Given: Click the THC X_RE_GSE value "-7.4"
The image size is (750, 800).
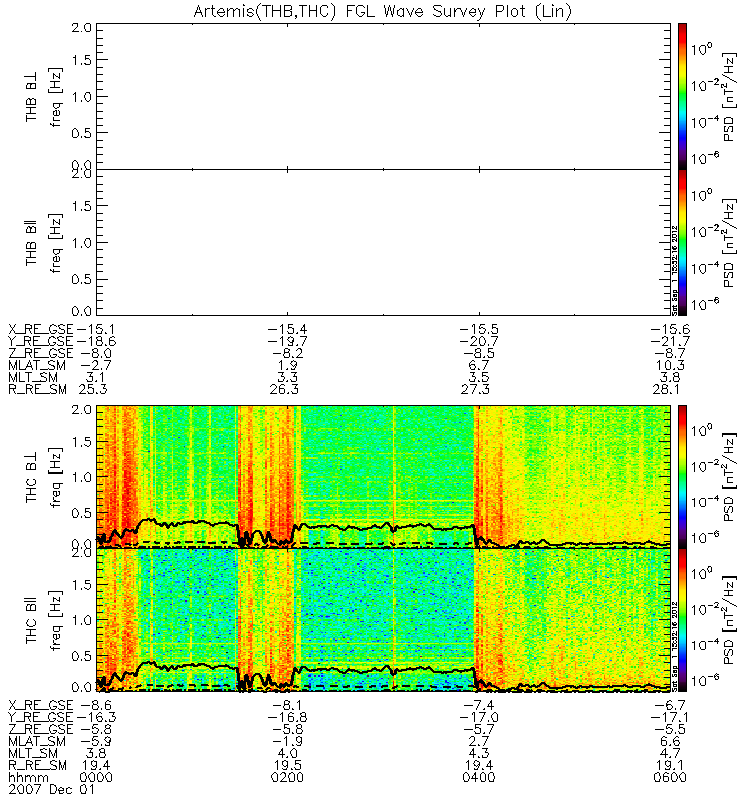Looking at the screenshot, I should click(479, 706).
